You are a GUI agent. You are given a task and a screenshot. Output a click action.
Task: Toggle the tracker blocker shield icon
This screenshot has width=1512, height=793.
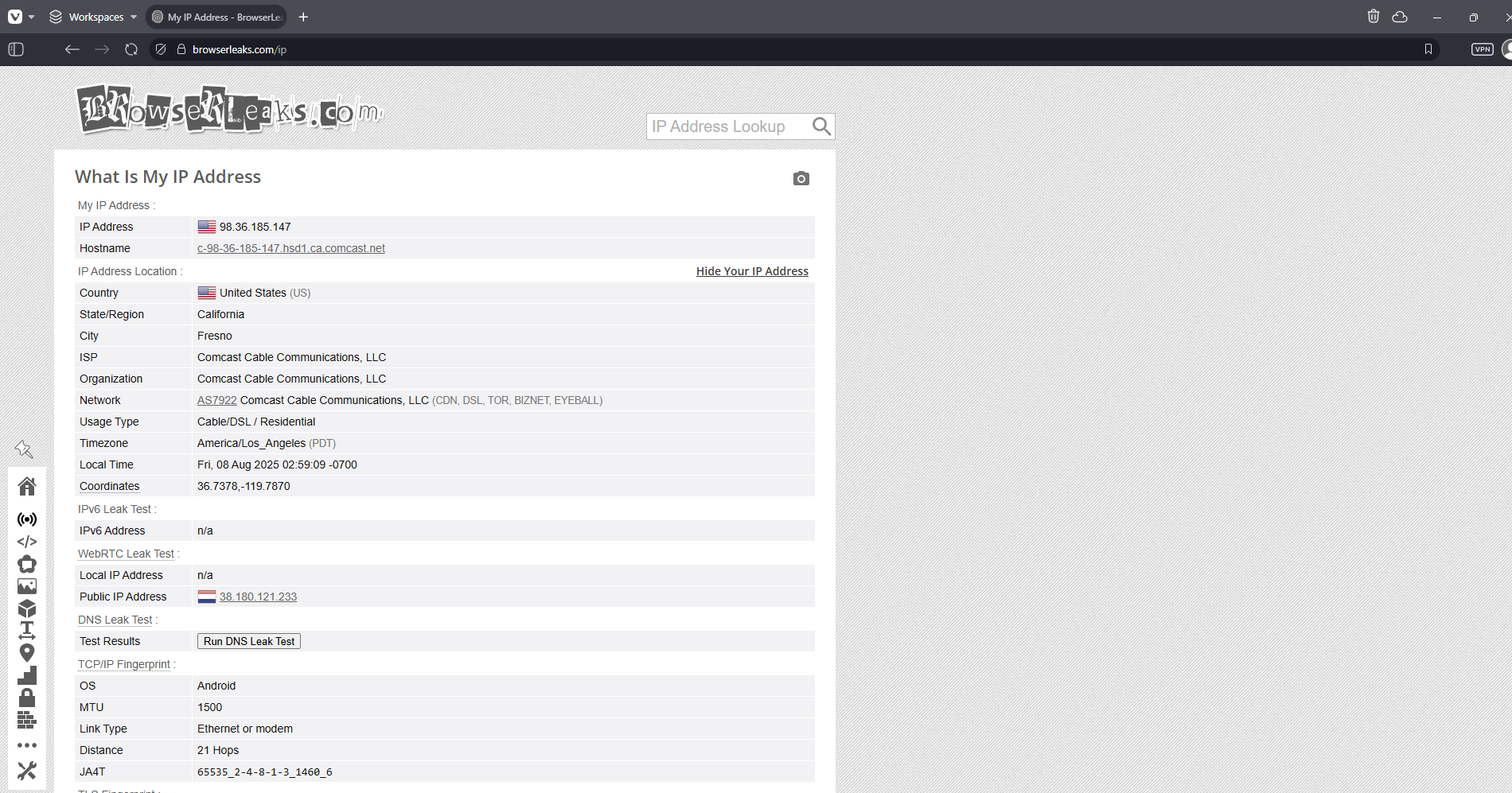(x=161, y=49)
